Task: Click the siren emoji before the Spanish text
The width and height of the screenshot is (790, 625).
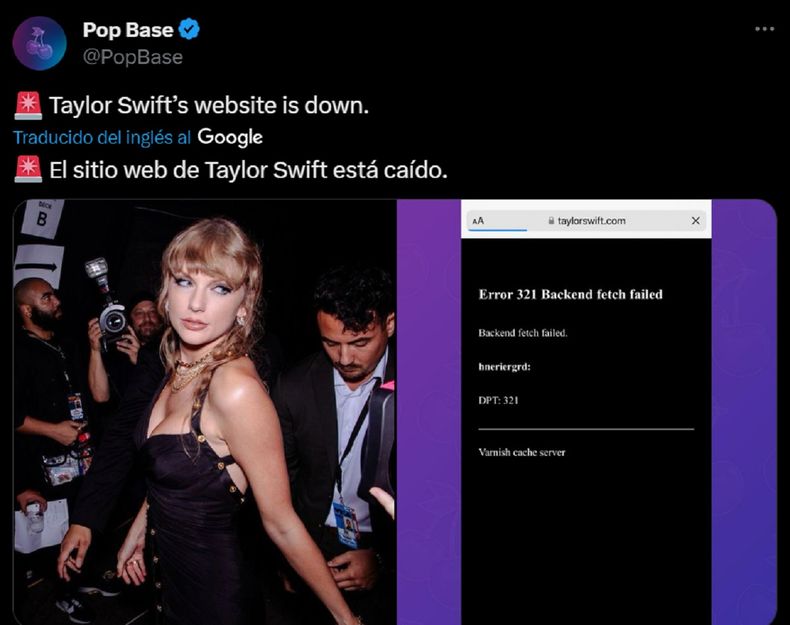Action: (x=28, y=170)
